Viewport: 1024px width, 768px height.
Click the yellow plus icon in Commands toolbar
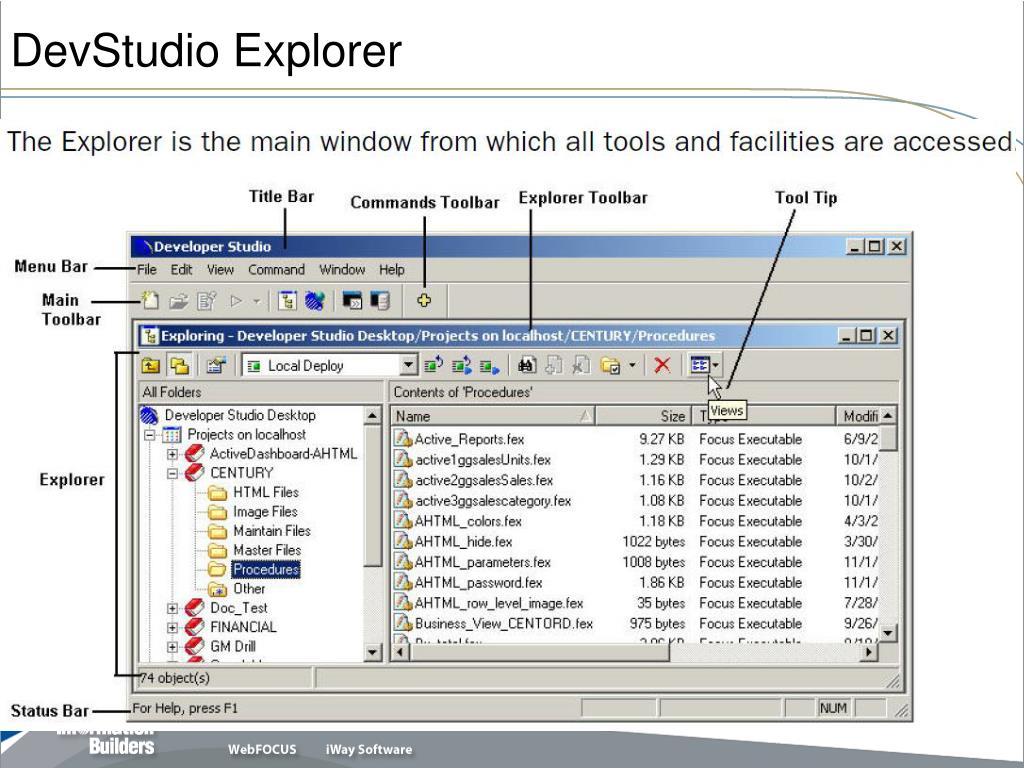[x=424, y=300]
